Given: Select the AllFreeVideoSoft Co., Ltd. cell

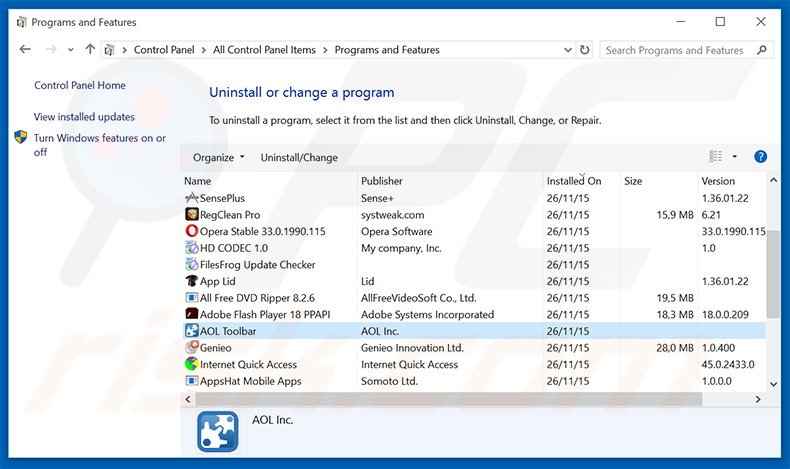Looking at the screenshot, I should 418,298.
